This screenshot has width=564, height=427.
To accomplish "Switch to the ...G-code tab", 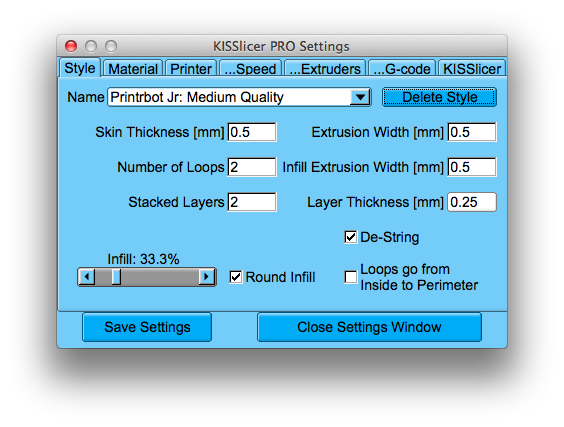I will click(x=402, y=68).
